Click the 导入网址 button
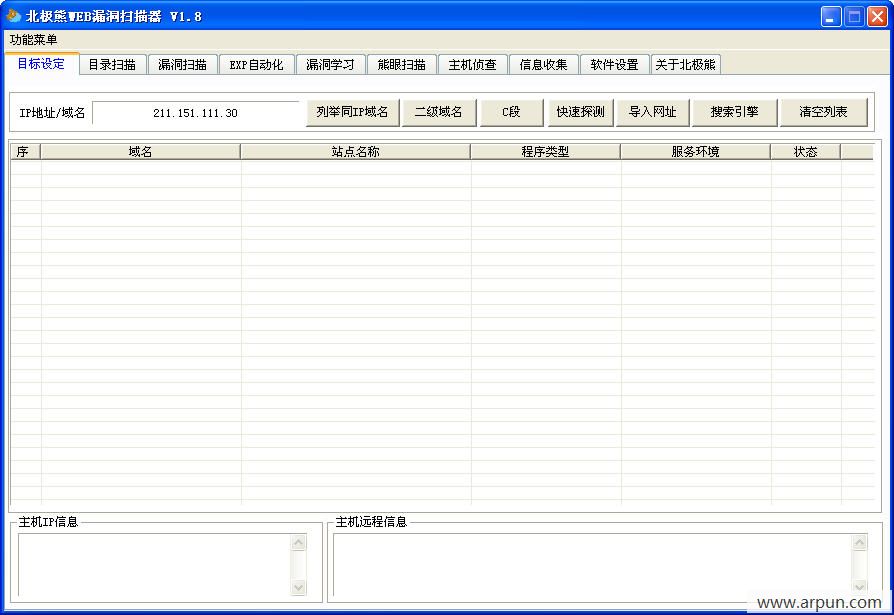894x615 pixels. pos(653,112)
